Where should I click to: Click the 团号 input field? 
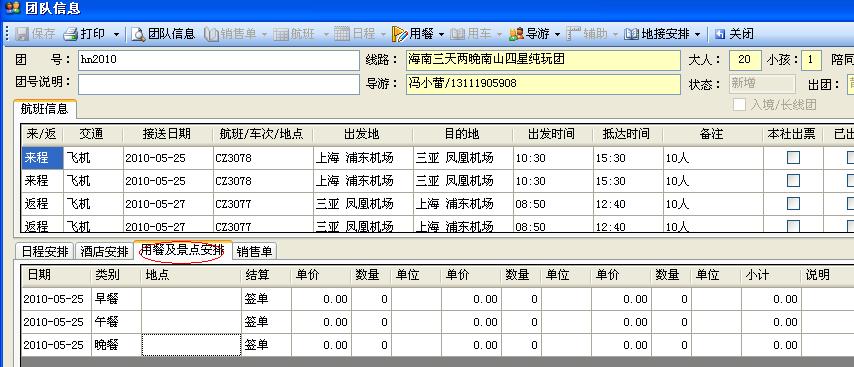pyautogui.click(x=218, y=60)
